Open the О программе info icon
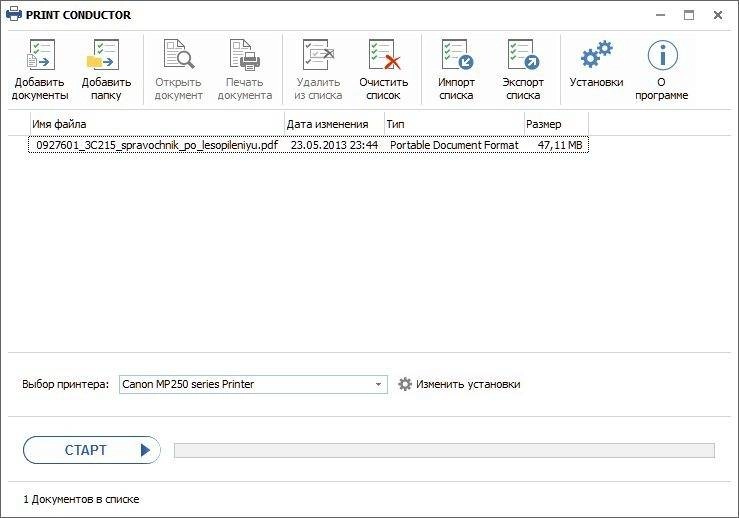739x518 pixels. click(662, 55)
